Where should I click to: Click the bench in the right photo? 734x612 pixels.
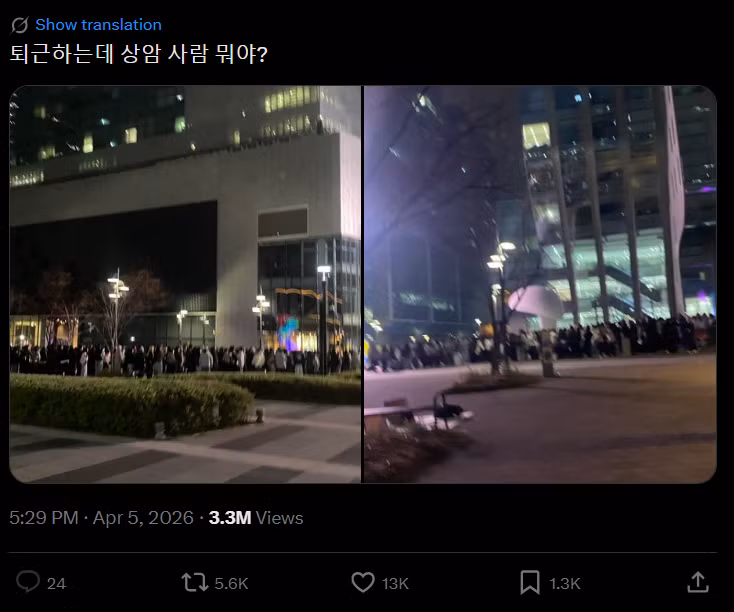pyautogui.click(x=417, y=413)
